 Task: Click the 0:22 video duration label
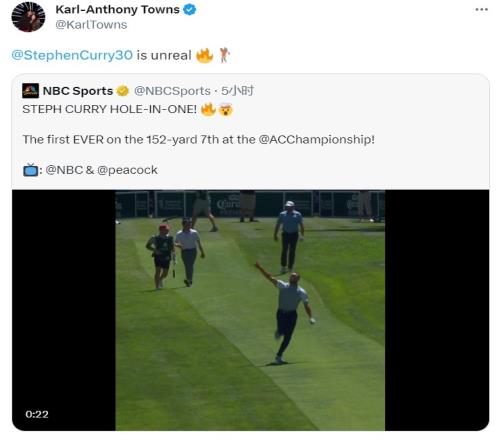coord(37,414)
